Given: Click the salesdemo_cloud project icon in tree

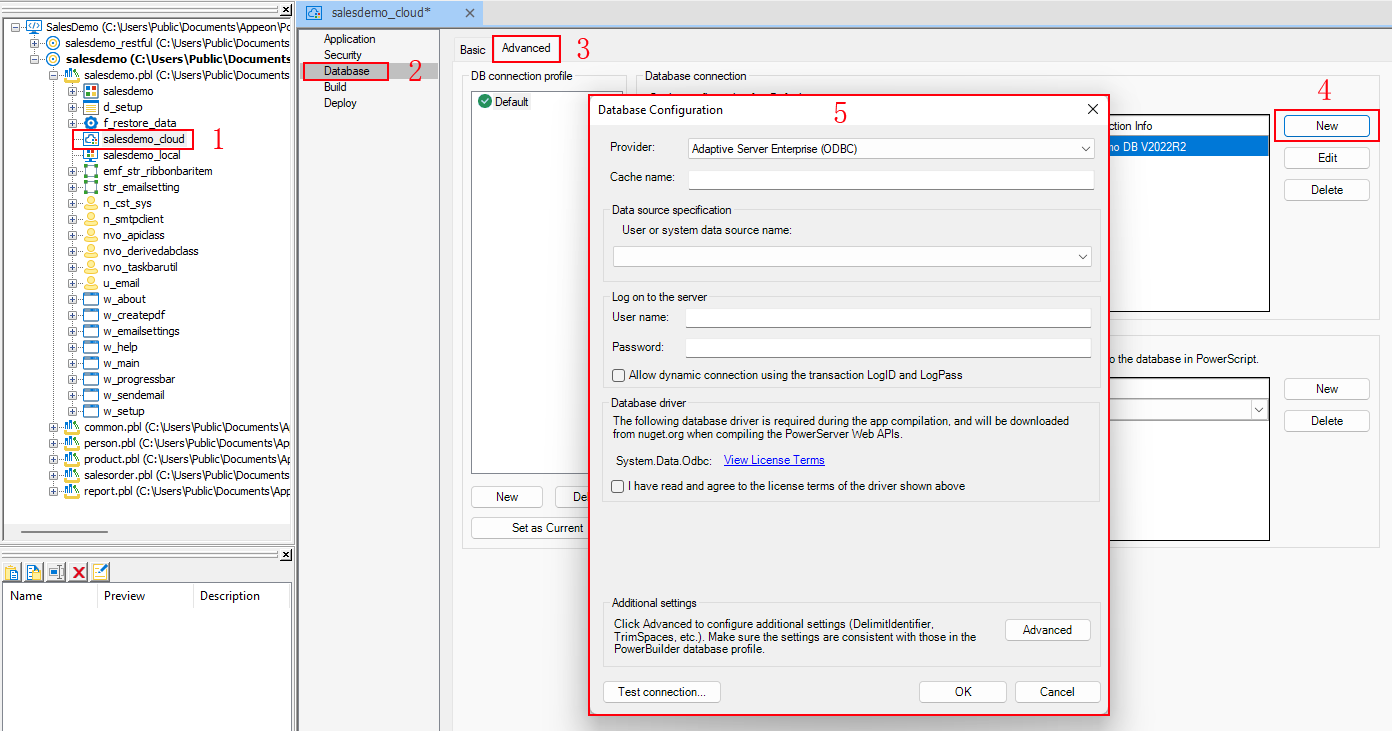Looking at the screenshot, I should click(x=91, y=139).
